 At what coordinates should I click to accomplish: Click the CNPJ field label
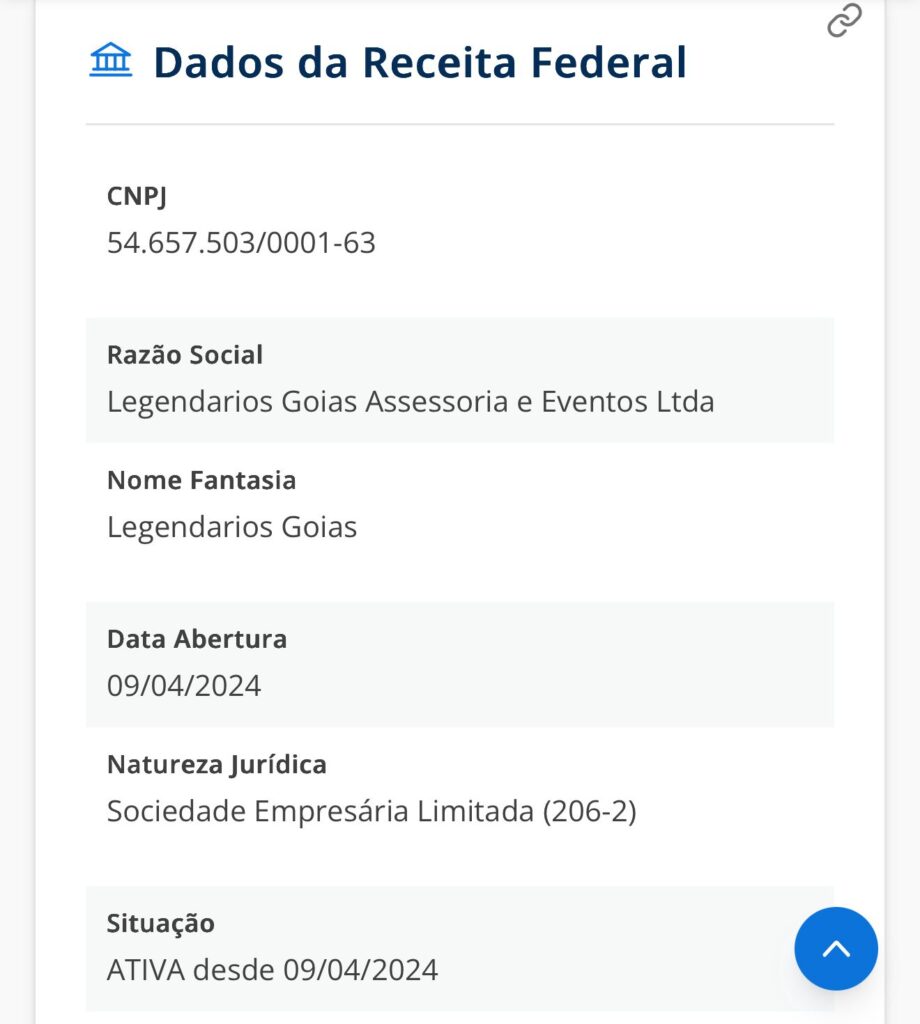[x=137, y=196]
